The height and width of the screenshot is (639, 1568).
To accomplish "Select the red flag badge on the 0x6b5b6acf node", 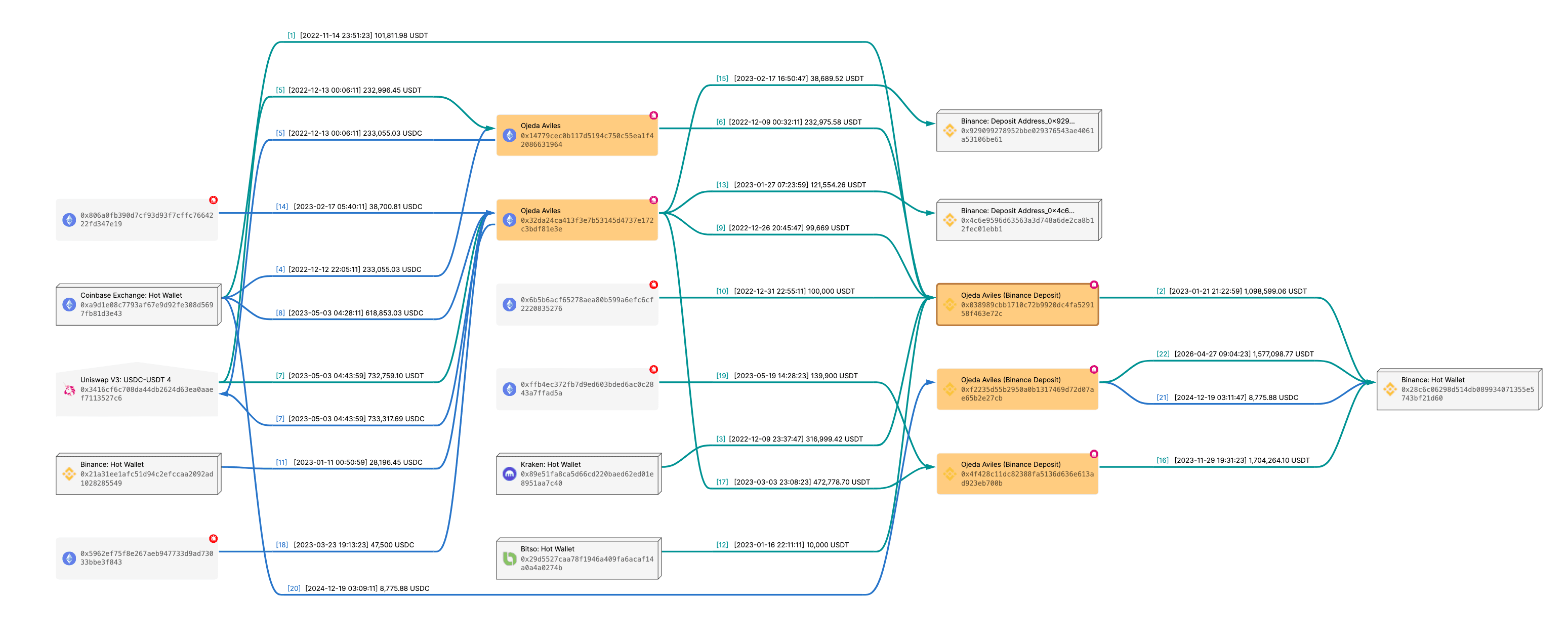I will 654,285.
